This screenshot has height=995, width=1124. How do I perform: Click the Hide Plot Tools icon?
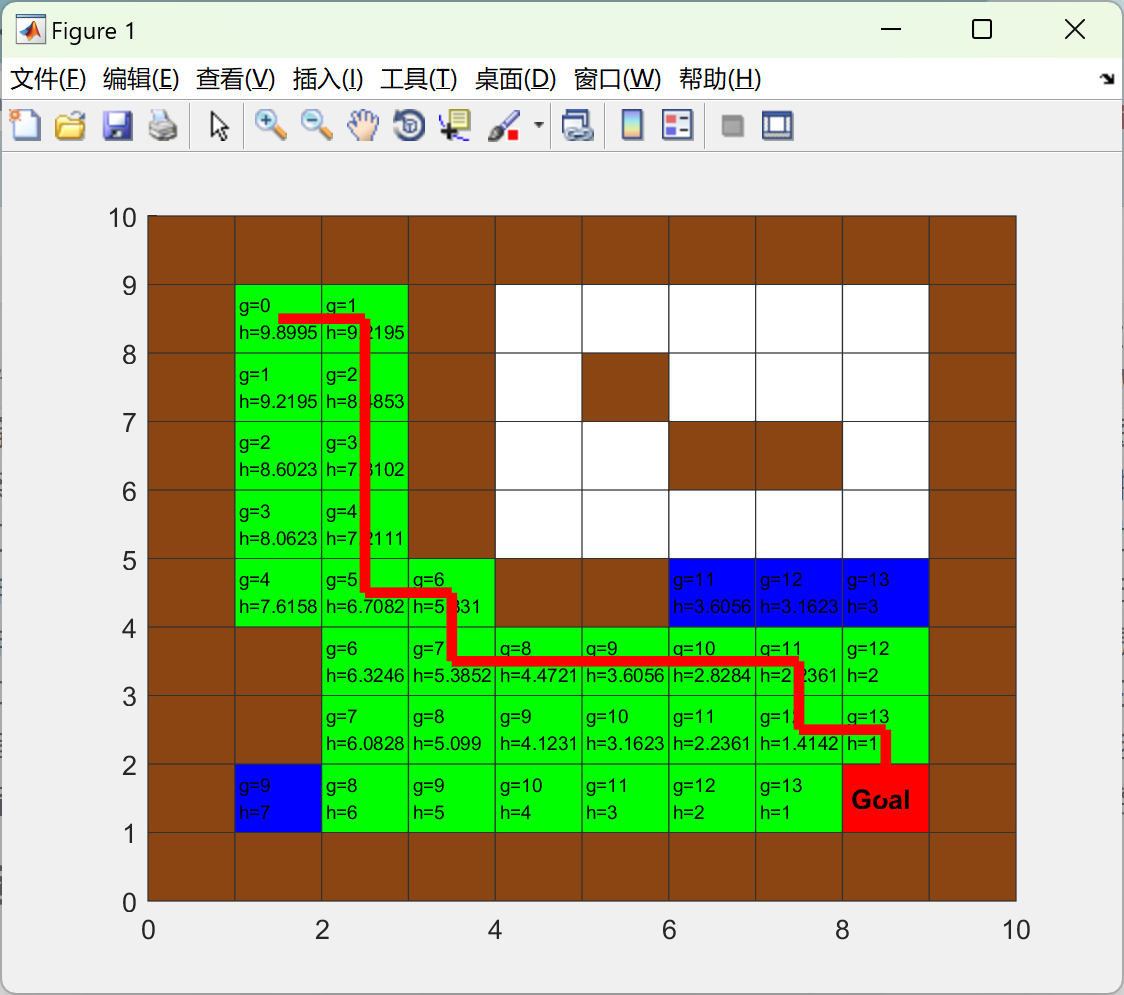(732, 126)
